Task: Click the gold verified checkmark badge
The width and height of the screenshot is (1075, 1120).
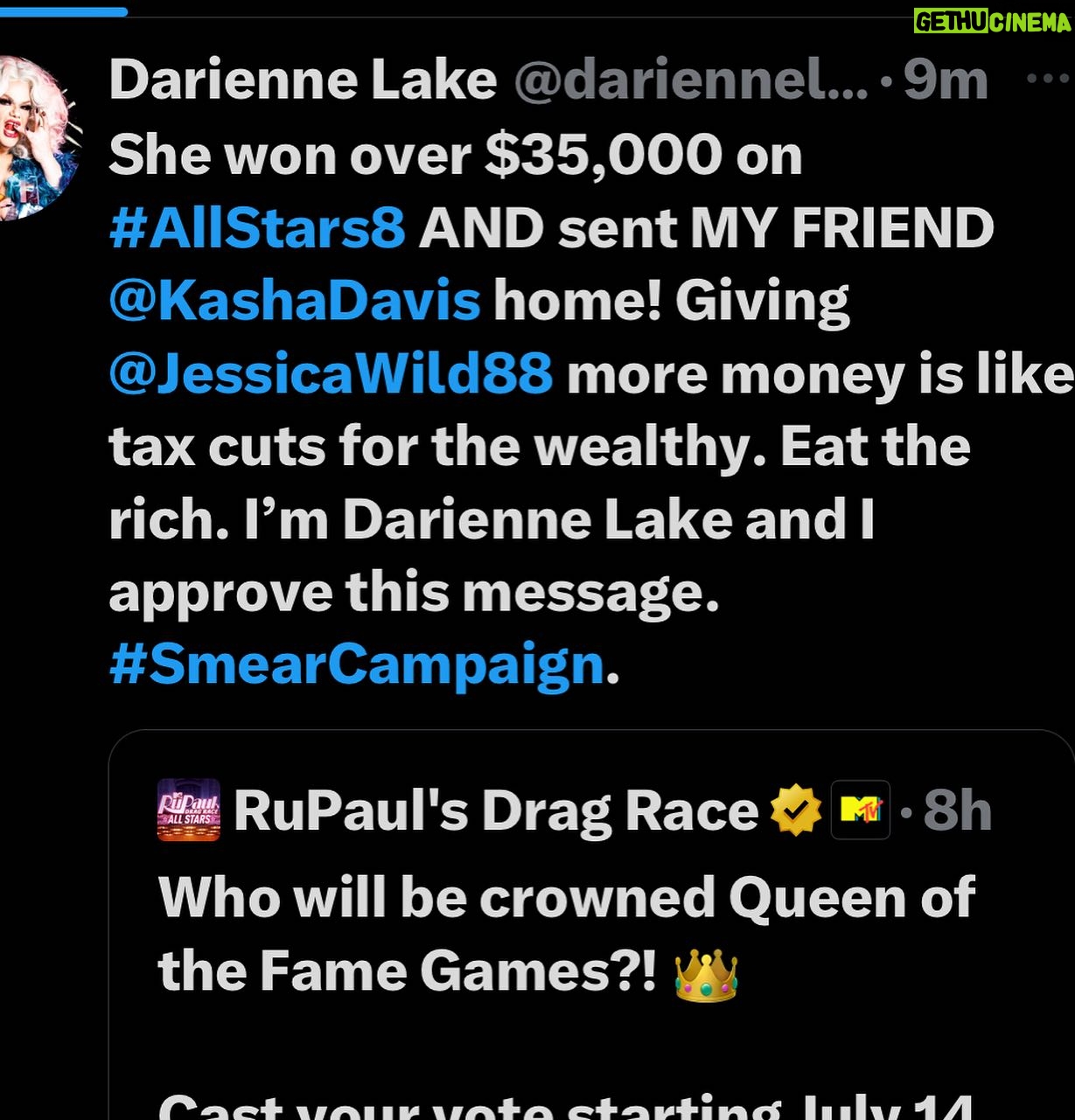Action: coord(795,810)
